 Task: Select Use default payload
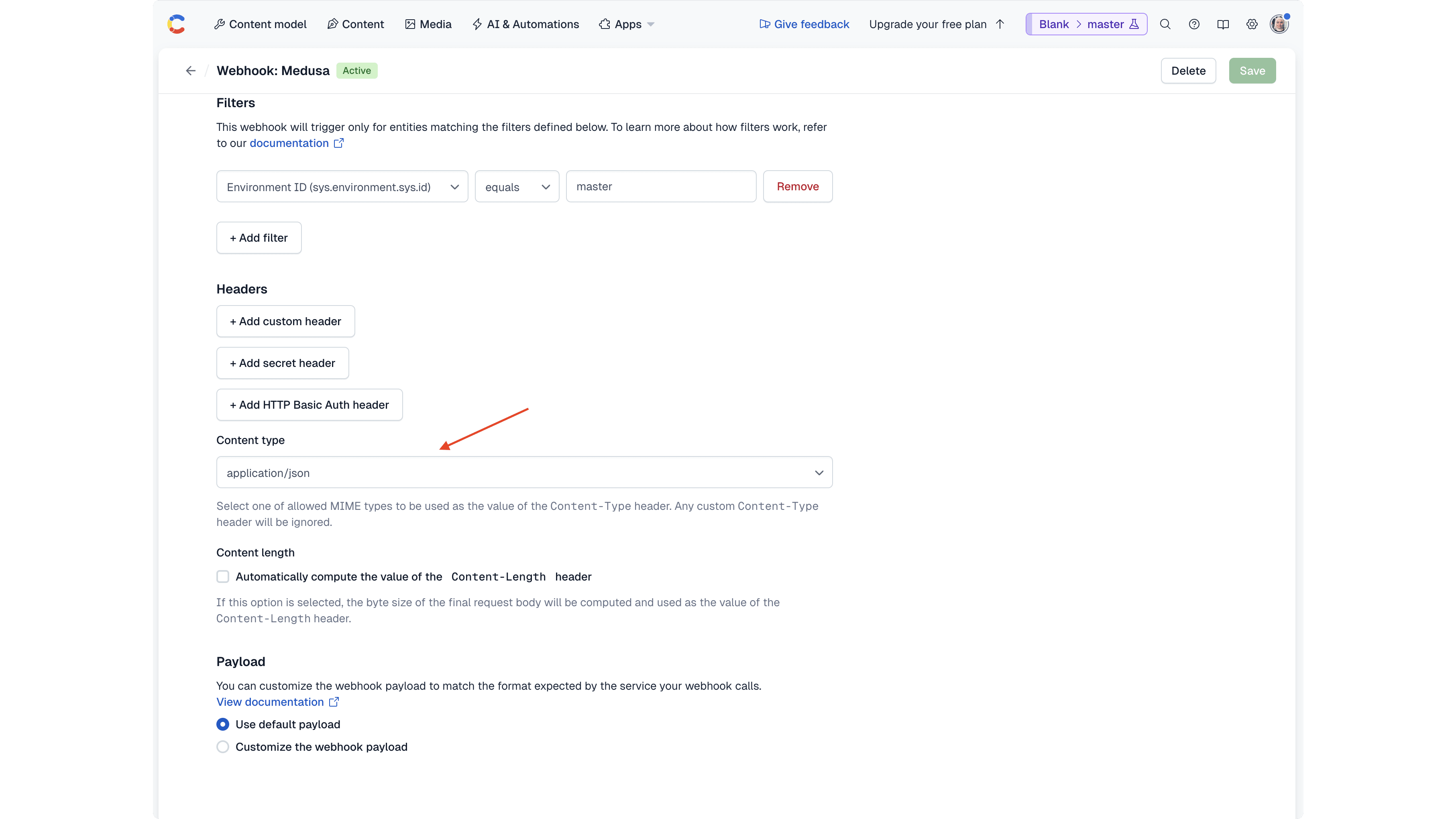point(223,724)
